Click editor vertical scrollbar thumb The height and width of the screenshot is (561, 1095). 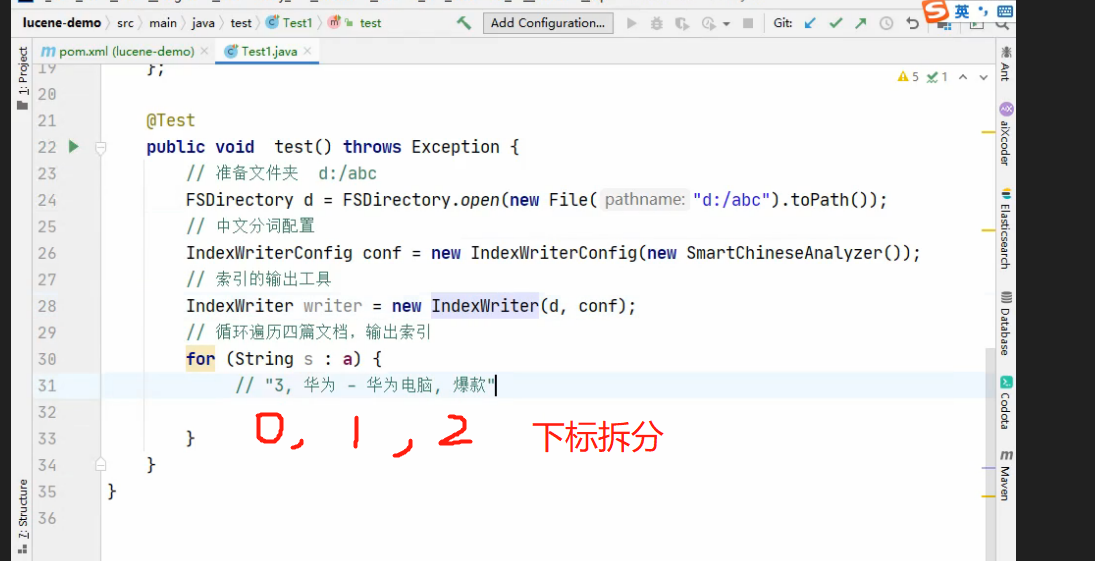click(990, 454)
